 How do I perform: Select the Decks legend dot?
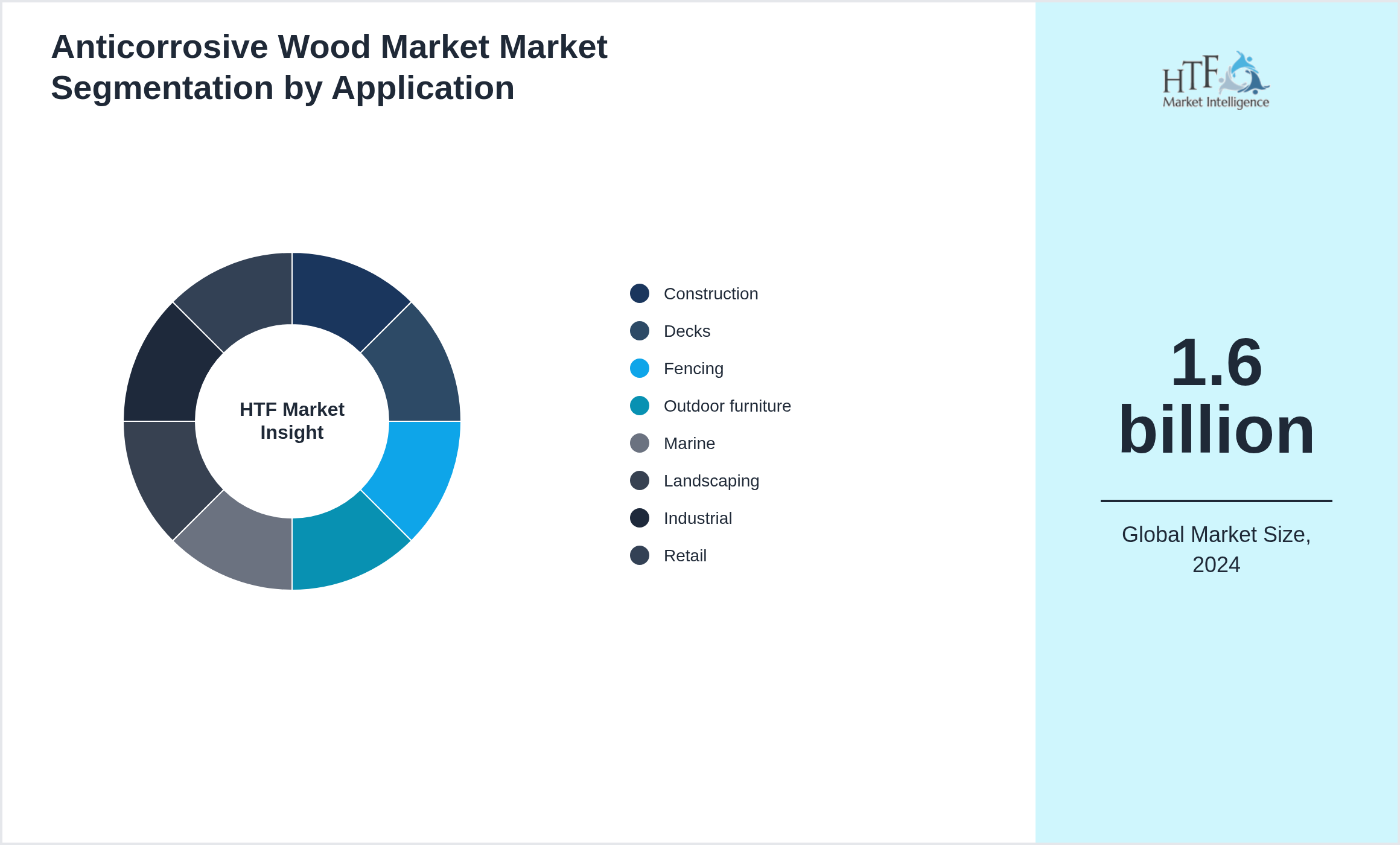coord(640,331)
